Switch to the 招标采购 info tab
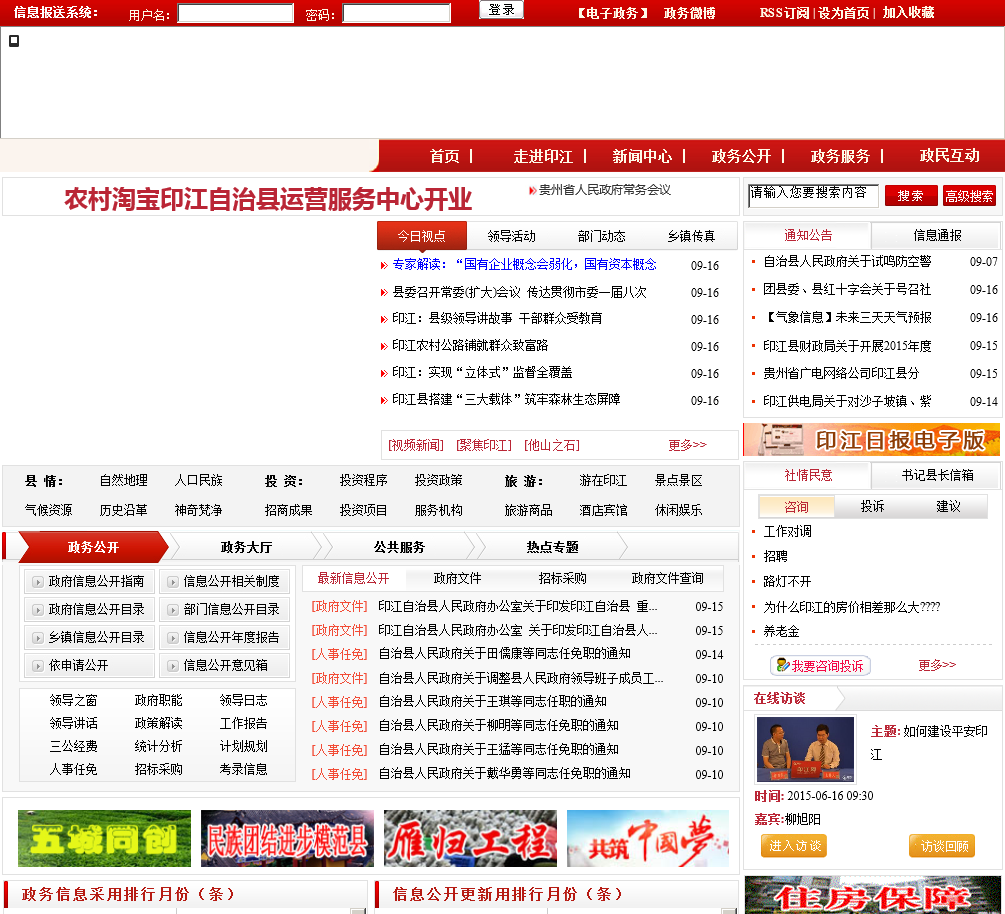Image resolution: width=1005 pixels, height=914 pixels. tap(562, 578)
